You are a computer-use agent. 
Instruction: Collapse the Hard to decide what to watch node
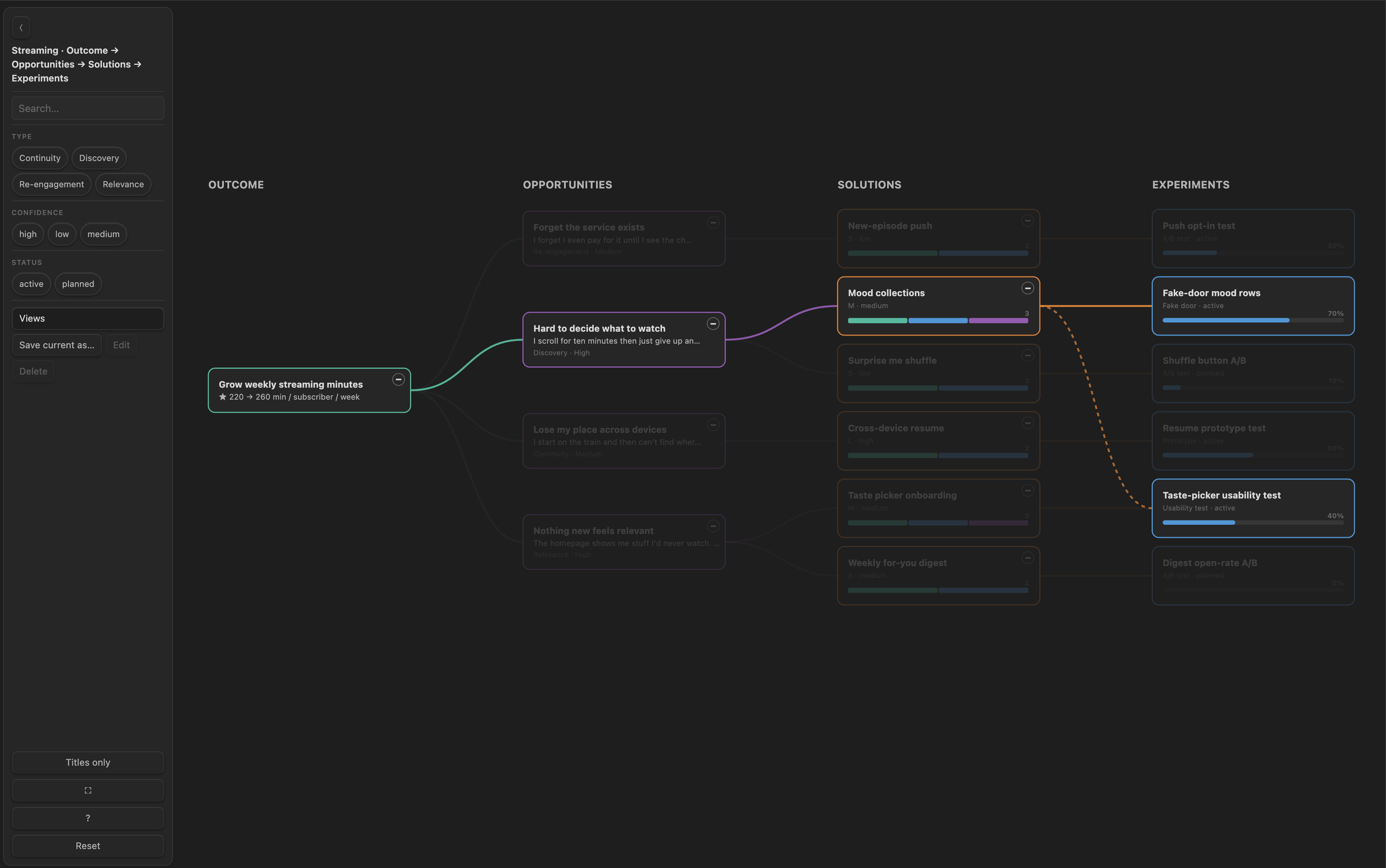point(713,324)
